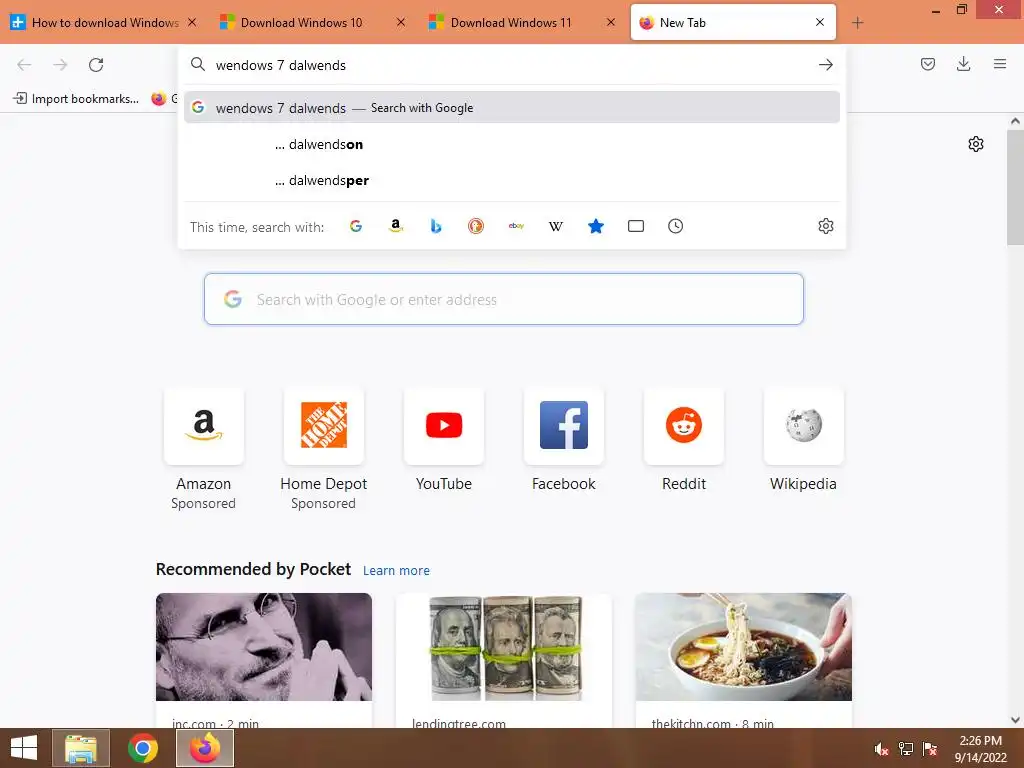Go forward using the forward arrow
The width and height of the screenshot is (1024, 768).
tap(60, 65)
